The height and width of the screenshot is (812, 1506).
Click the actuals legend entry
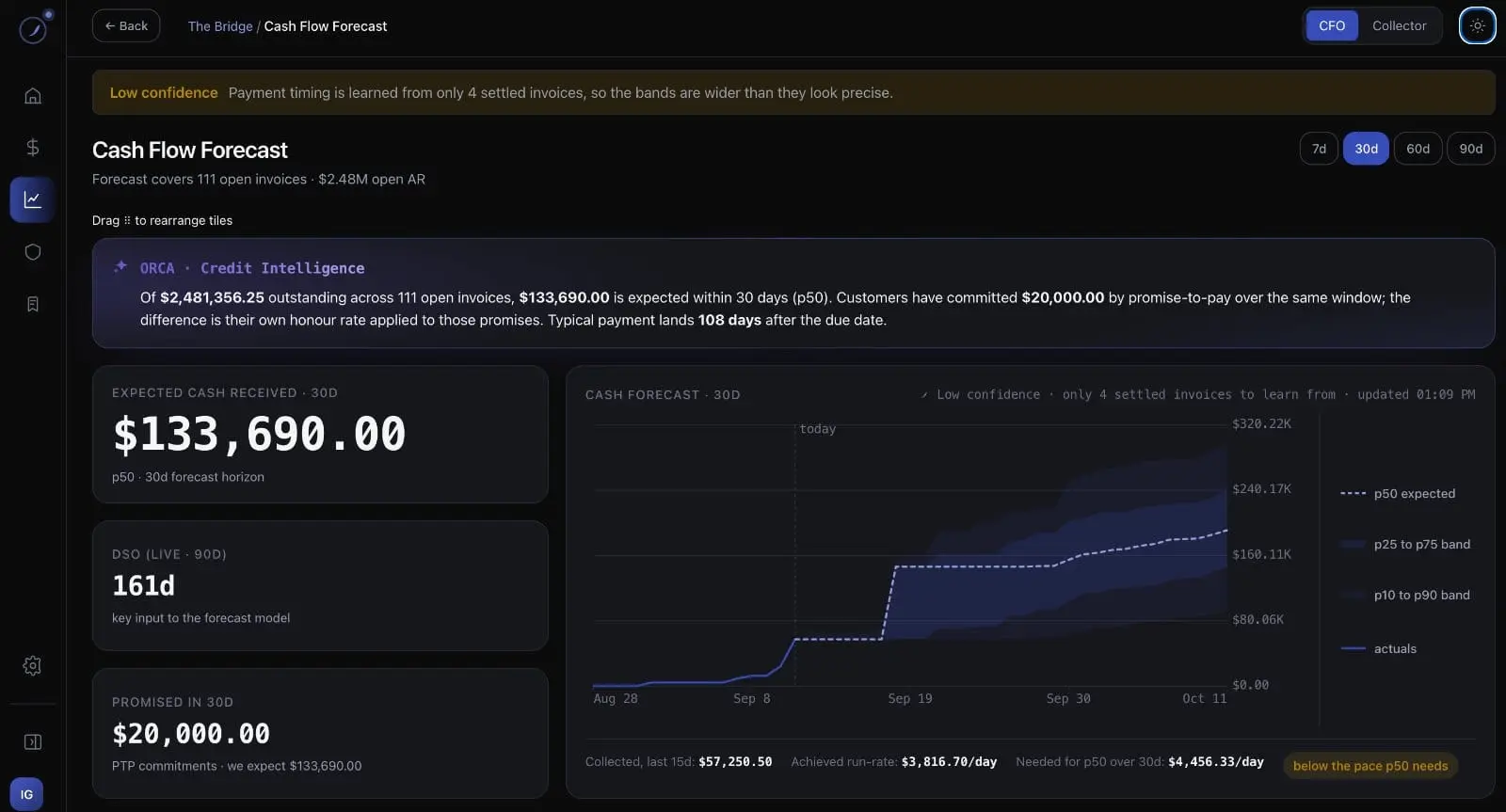[1378, 648]
